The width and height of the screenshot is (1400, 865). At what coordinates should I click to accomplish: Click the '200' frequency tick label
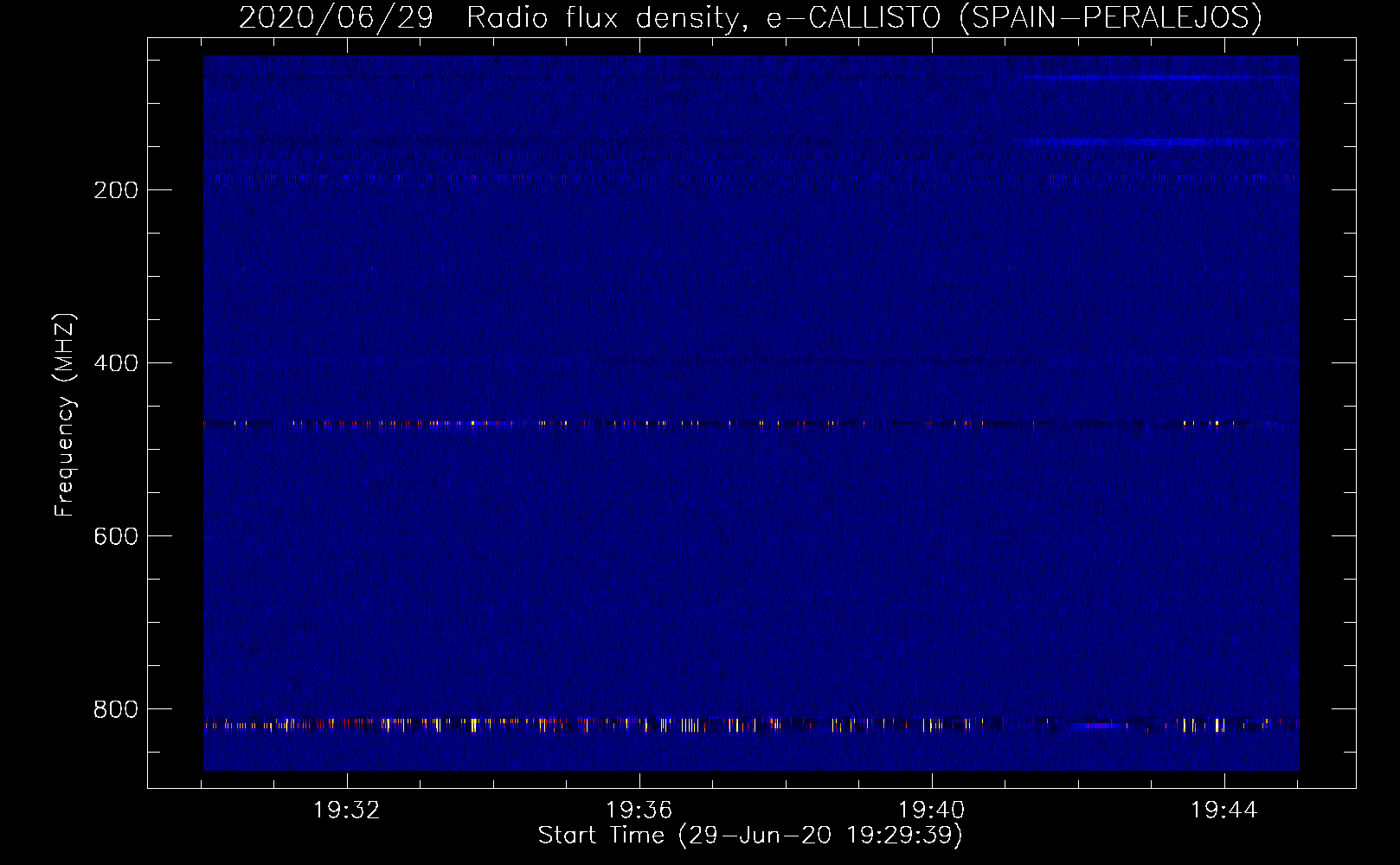pyautogui.click(x=116, y=190)
